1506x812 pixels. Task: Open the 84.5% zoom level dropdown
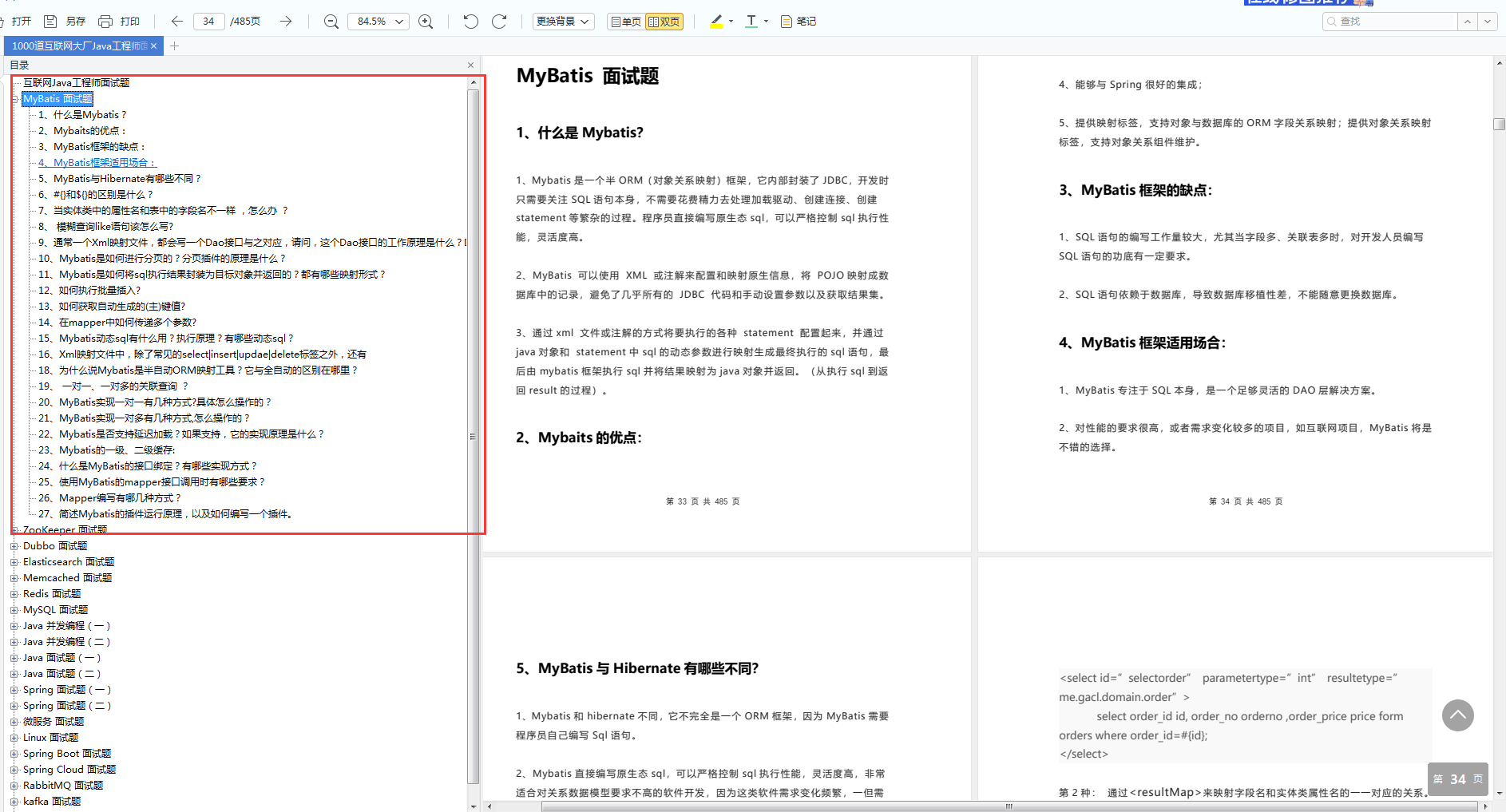378,22
